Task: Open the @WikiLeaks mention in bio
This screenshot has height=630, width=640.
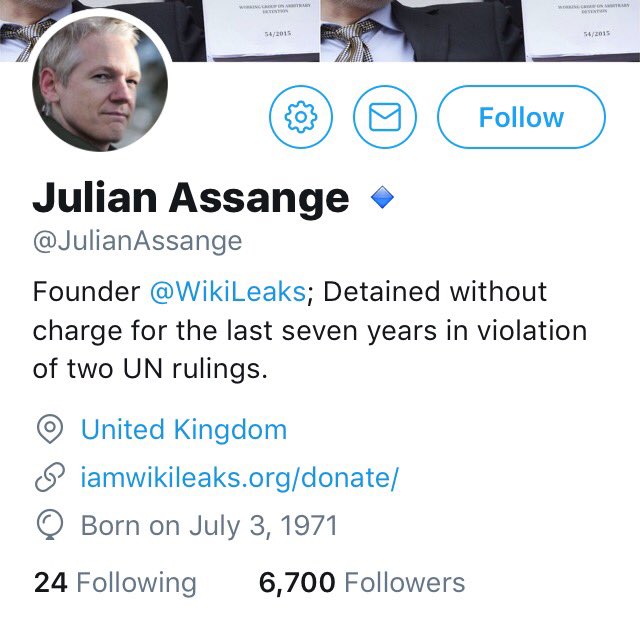Action: (x=227, y=292)
